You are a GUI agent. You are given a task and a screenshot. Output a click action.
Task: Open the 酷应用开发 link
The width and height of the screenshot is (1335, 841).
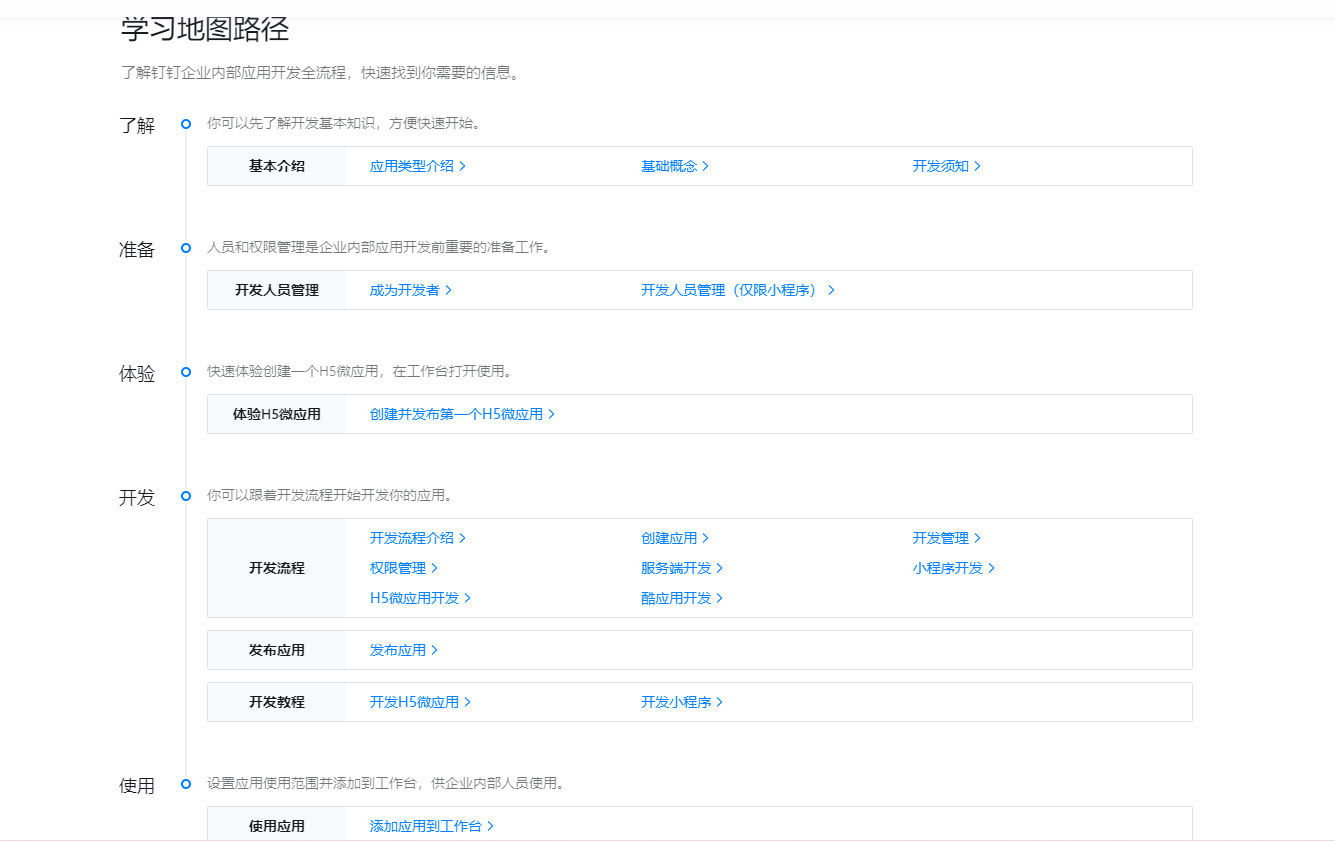(x=682, y=598)
